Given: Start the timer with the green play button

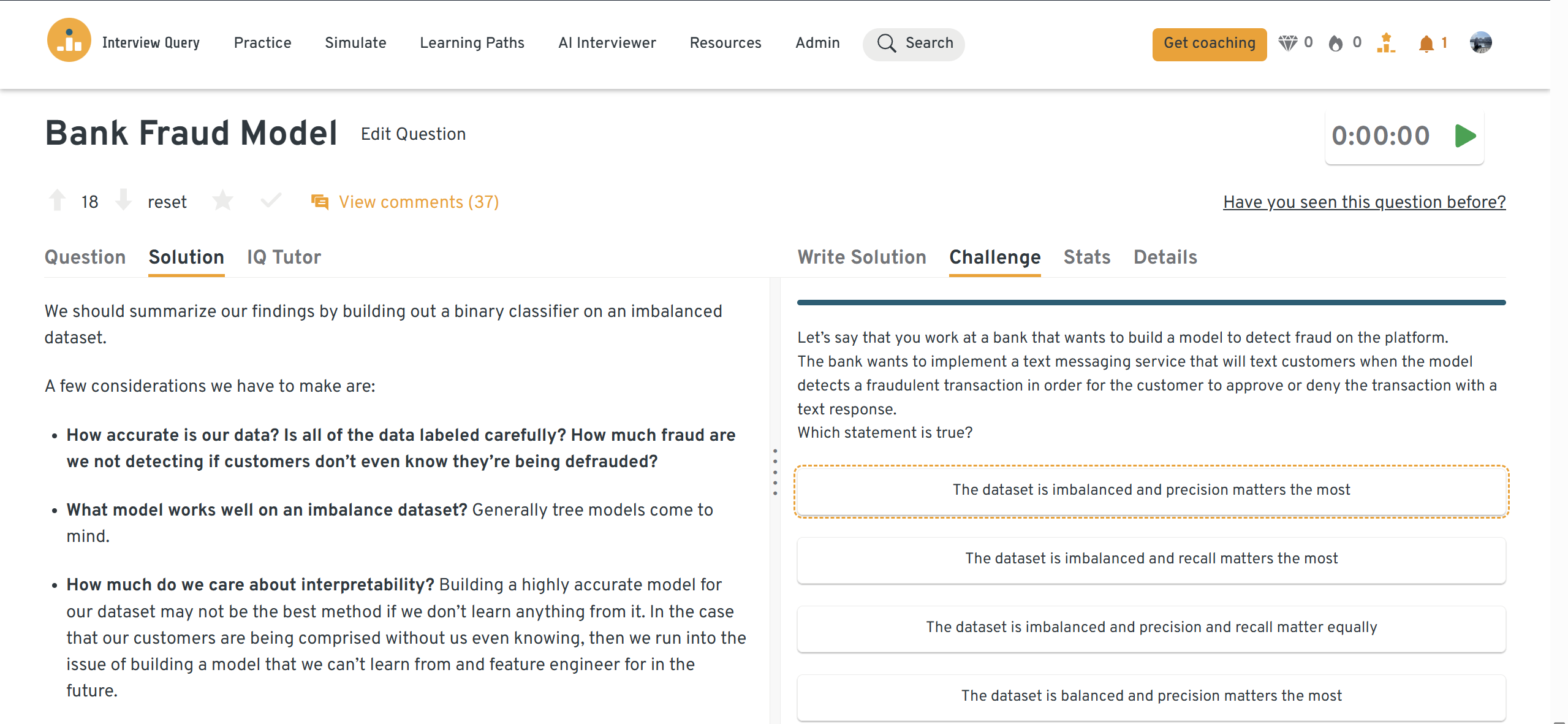Looking at the screenshot, I should pyautogui.click(x=1464, y=135).
